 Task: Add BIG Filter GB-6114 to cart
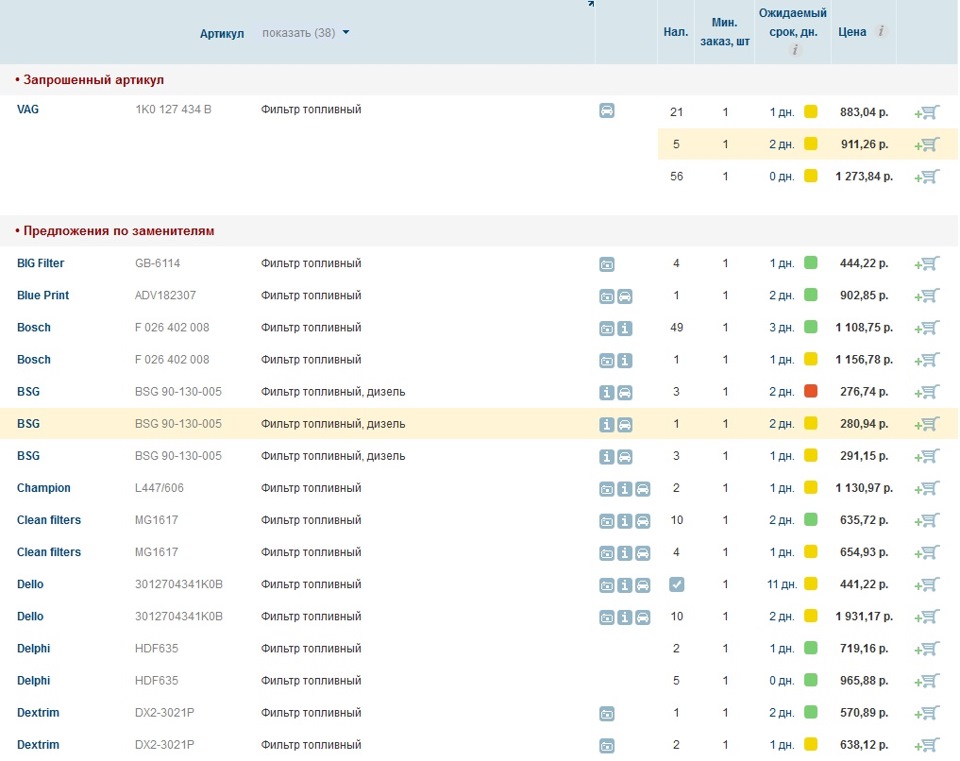tap(927, 264)
